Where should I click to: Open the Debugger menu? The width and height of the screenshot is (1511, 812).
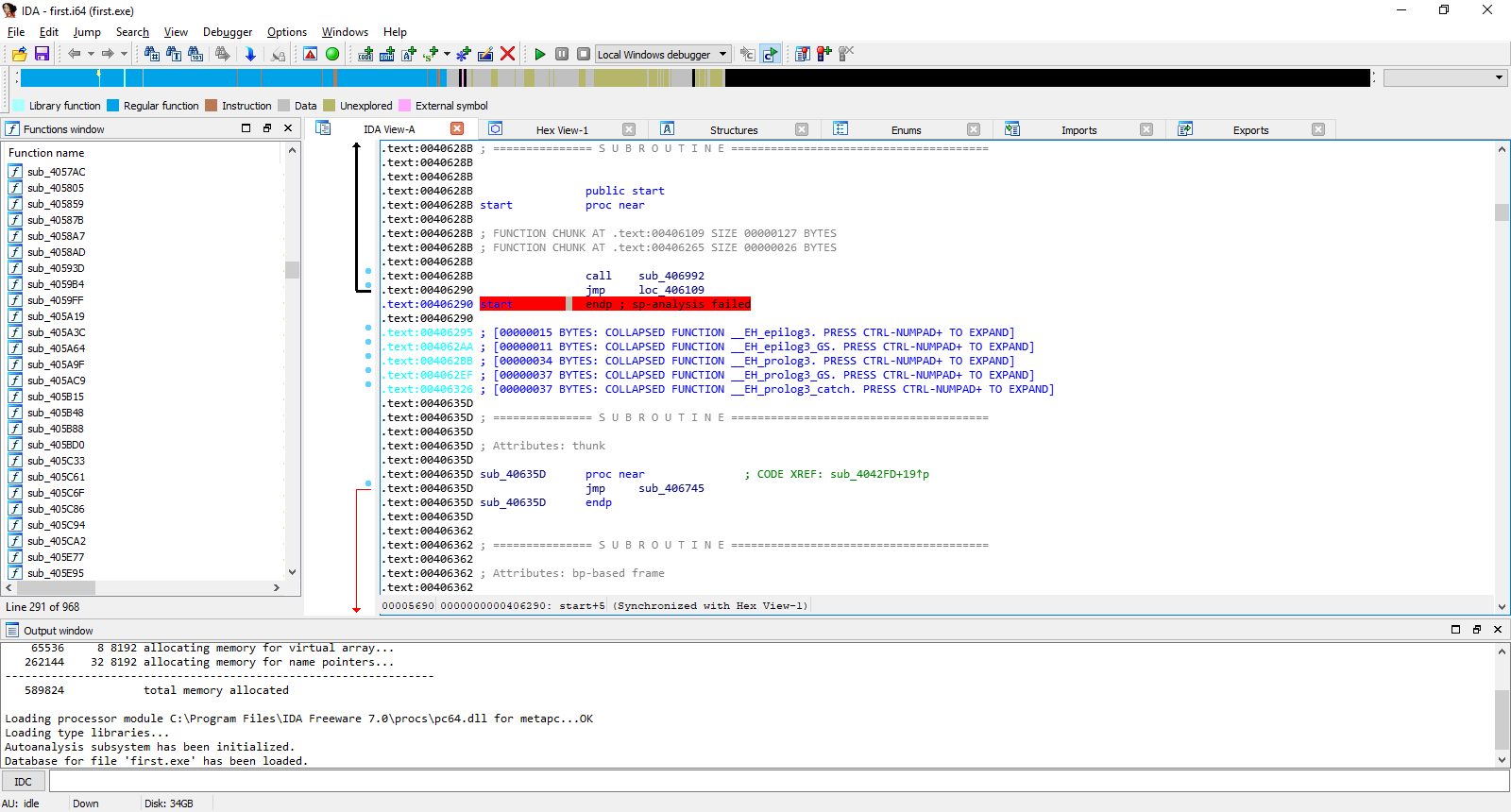coord(228,32)
